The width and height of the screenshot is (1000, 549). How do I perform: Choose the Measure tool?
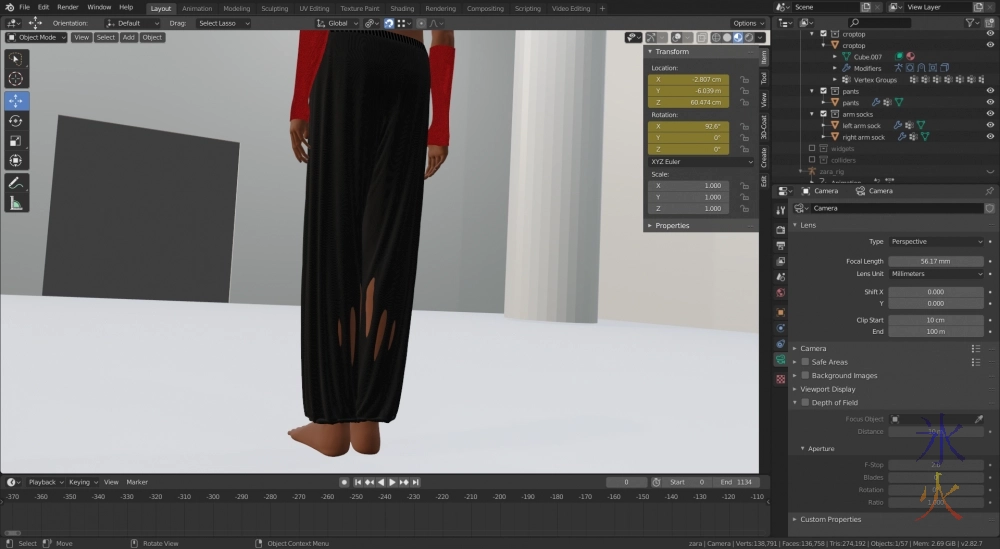tap(17, 204)
